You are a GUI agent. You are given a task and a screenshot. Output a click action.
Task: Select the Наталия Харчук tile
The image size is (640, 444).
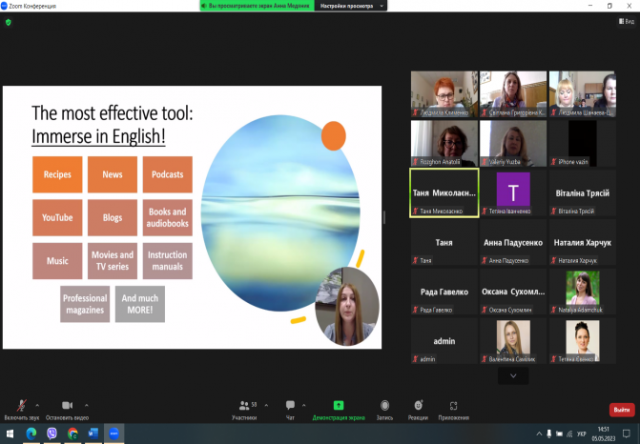[582, 242]
